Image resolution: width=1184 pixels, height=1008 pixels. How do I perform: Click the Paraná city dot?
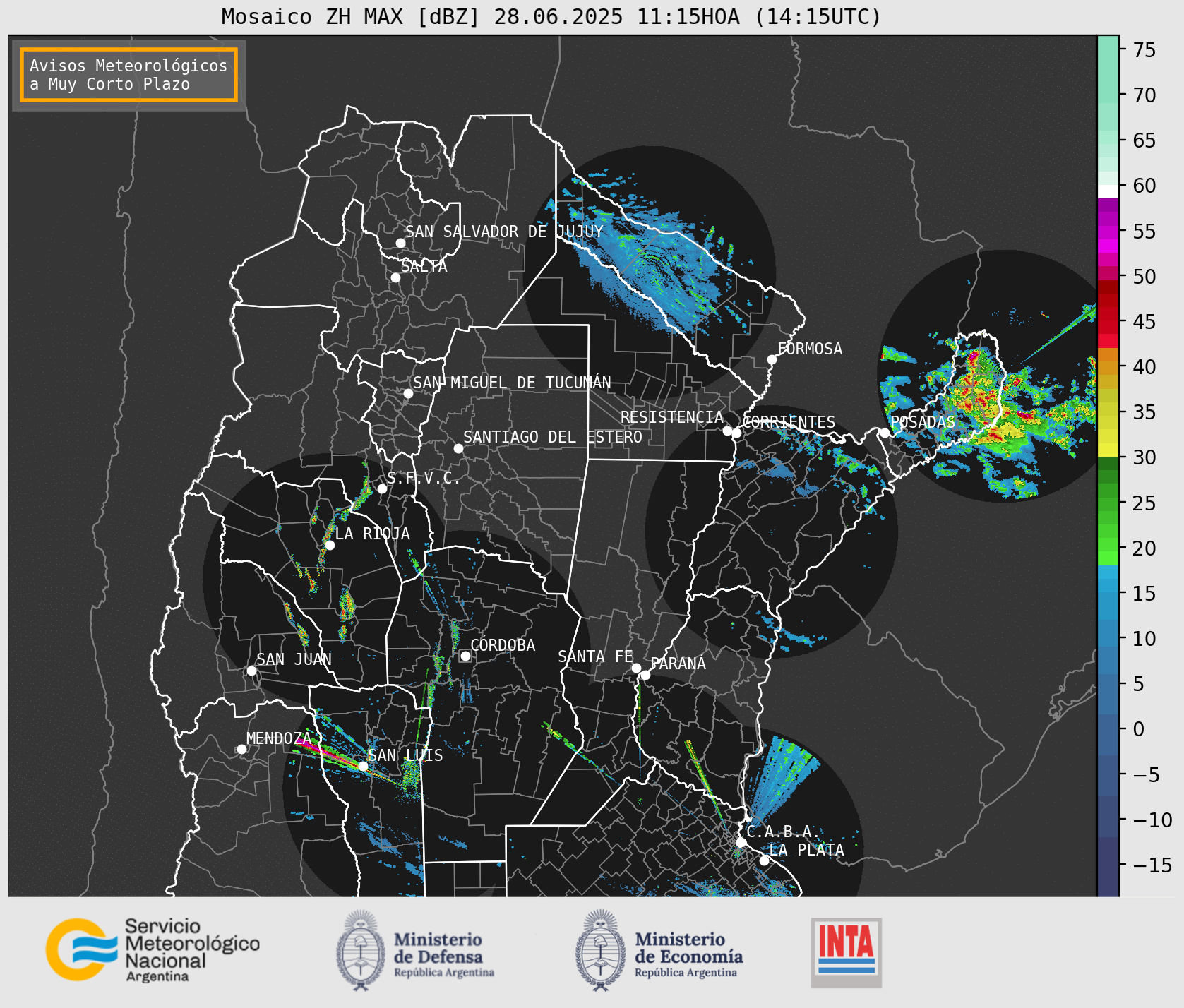[x=645, y=676]
